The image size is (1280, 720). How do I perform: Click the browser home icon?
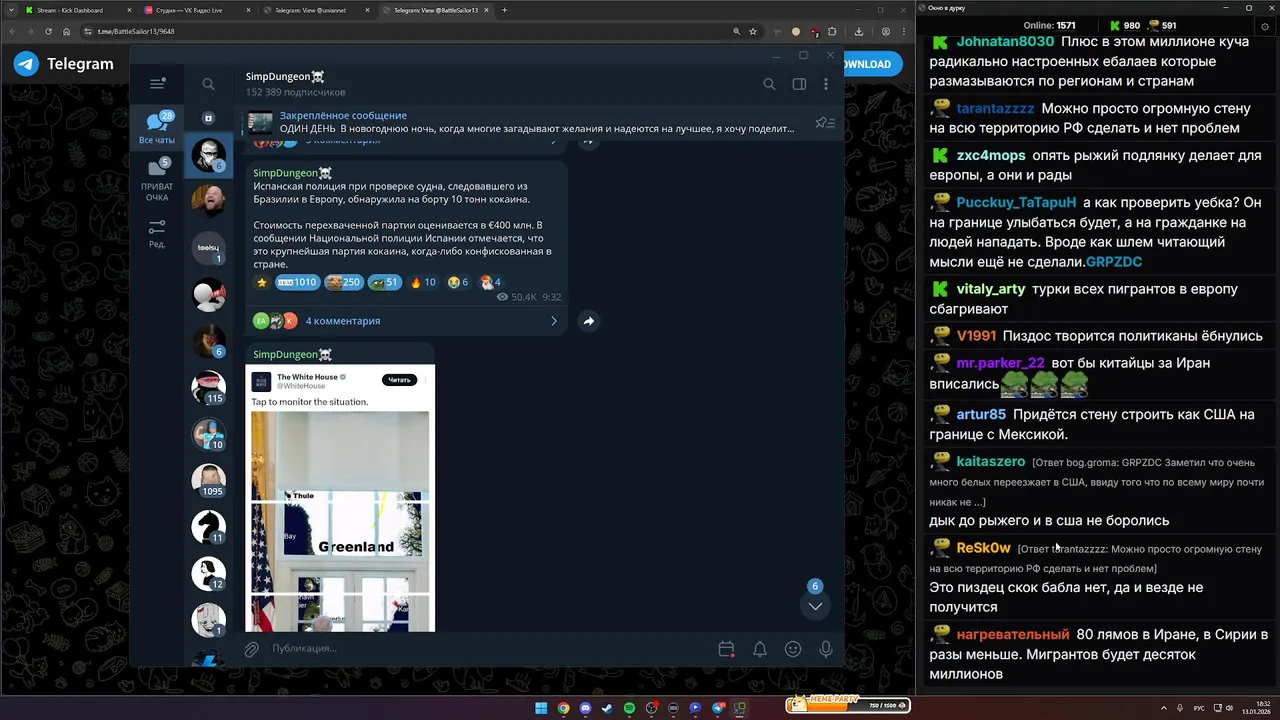point(67,31)
